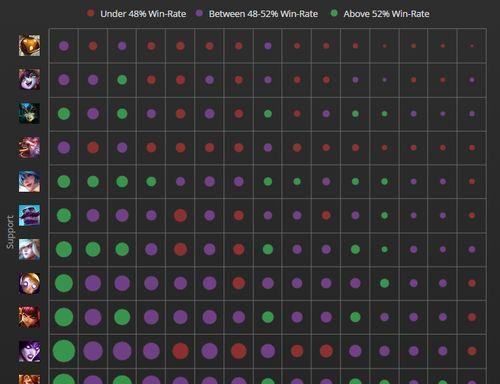Open the Thresh champion portrait

point(29,114)
